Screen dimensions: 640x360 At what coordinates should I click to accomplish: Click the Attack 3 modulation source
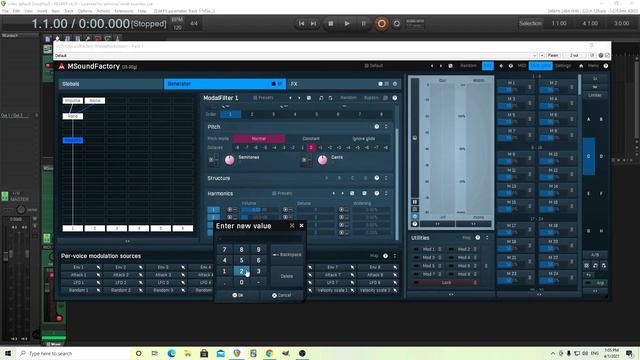coord(163,275)
